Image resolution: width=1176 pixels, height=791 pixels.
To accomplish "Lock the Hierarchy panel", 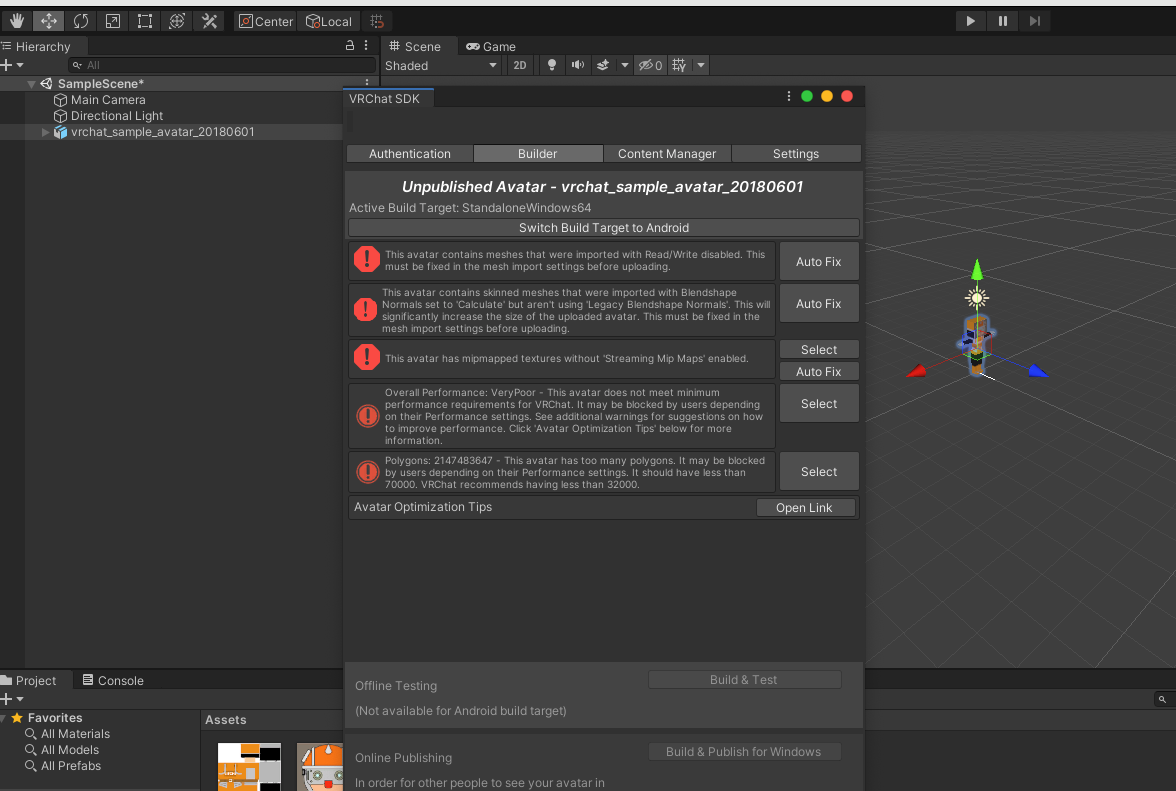I will pos(350,46).
